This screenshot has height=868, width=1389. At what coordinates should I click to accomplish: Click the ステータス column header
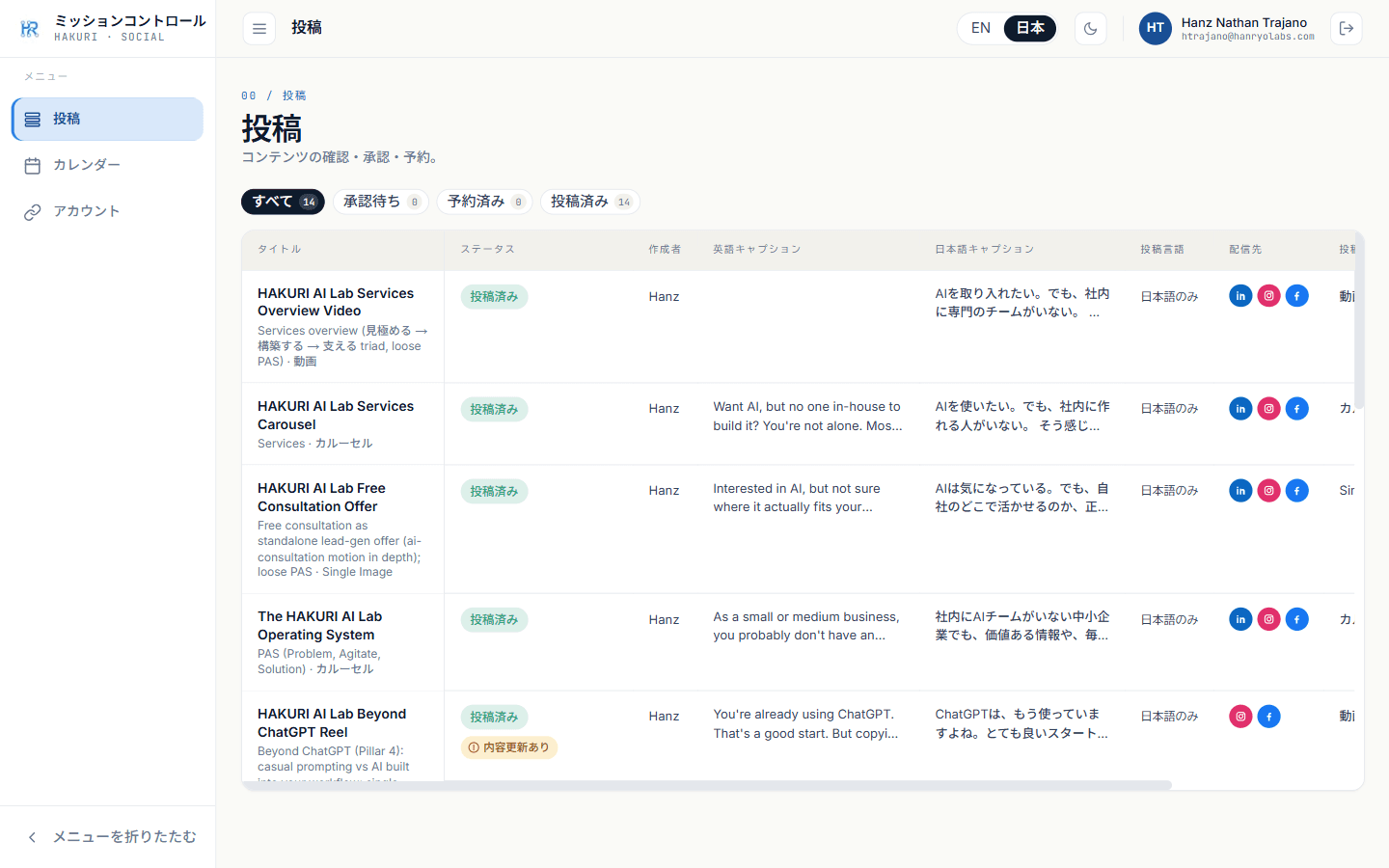pyautogui.click(x=487, y=250)
